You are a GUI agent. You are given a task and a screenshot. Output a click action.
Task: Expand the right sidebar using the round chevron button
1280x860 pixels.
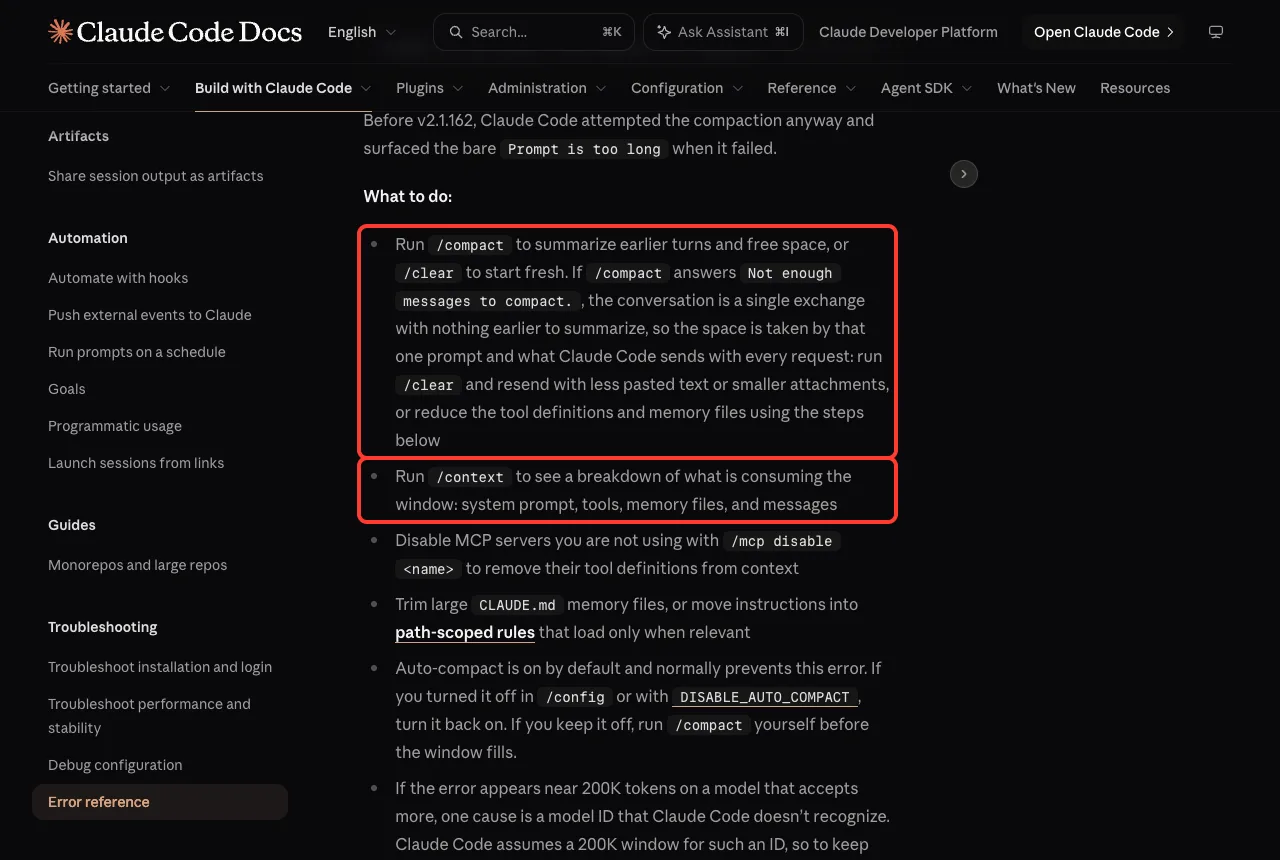pyautogui.click(x=963, y=174)
